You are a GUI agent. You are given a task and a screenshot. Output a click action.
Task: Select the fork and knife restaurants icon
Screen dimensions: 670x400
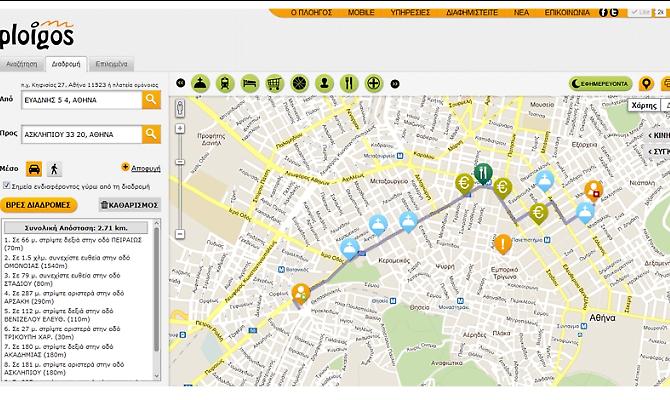[349, 83]
